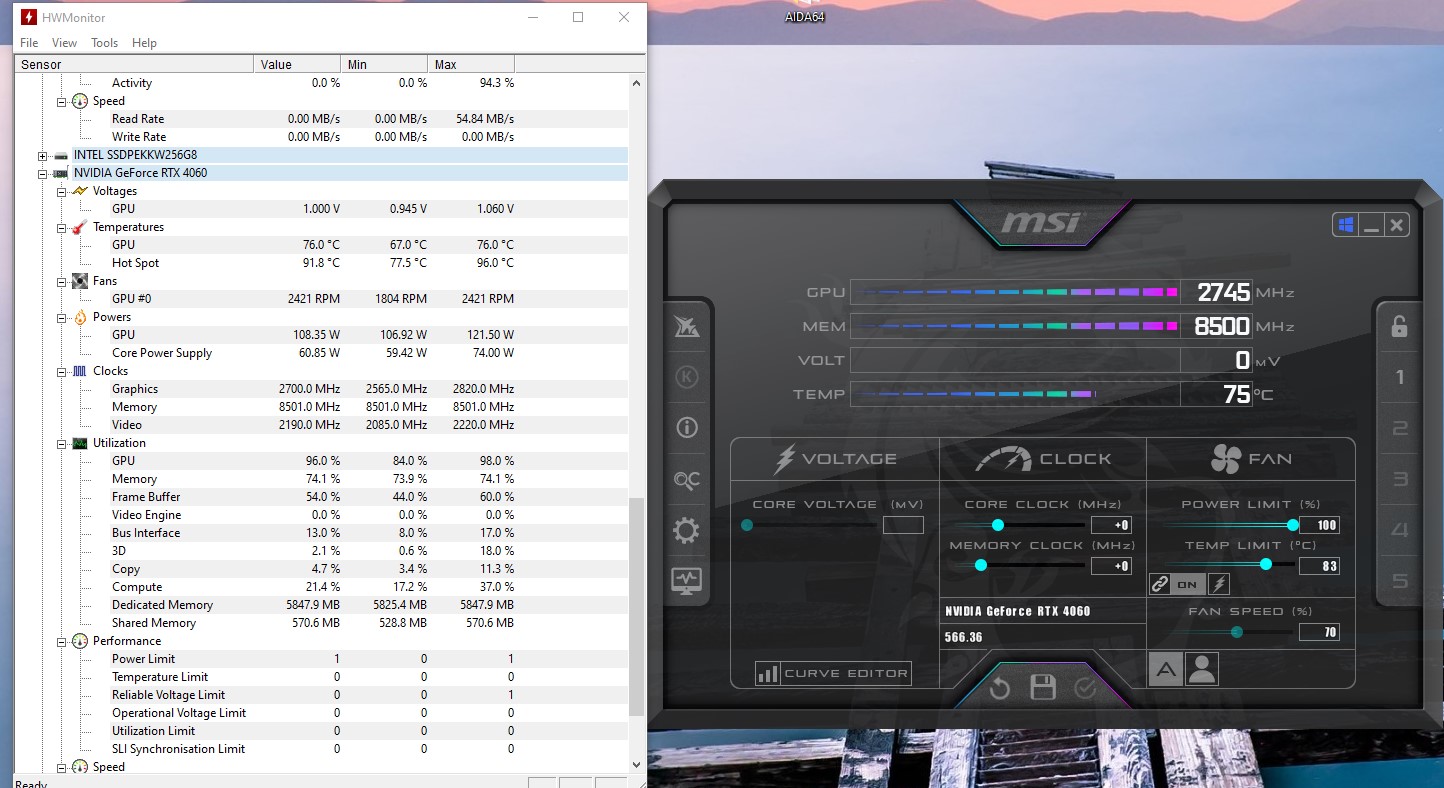Image resolution: width=1444 pixels, height=788 pixels.
Task: Click the Memory Clock slider handle
Action: [x=980, y=565]
